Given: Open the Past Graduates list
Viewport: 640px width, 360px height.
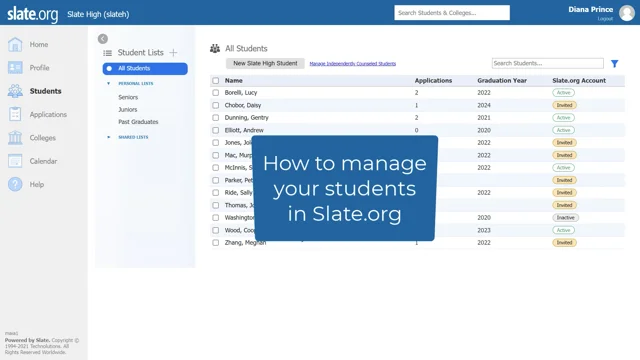Looking at the screenshot, I should 138,122.
